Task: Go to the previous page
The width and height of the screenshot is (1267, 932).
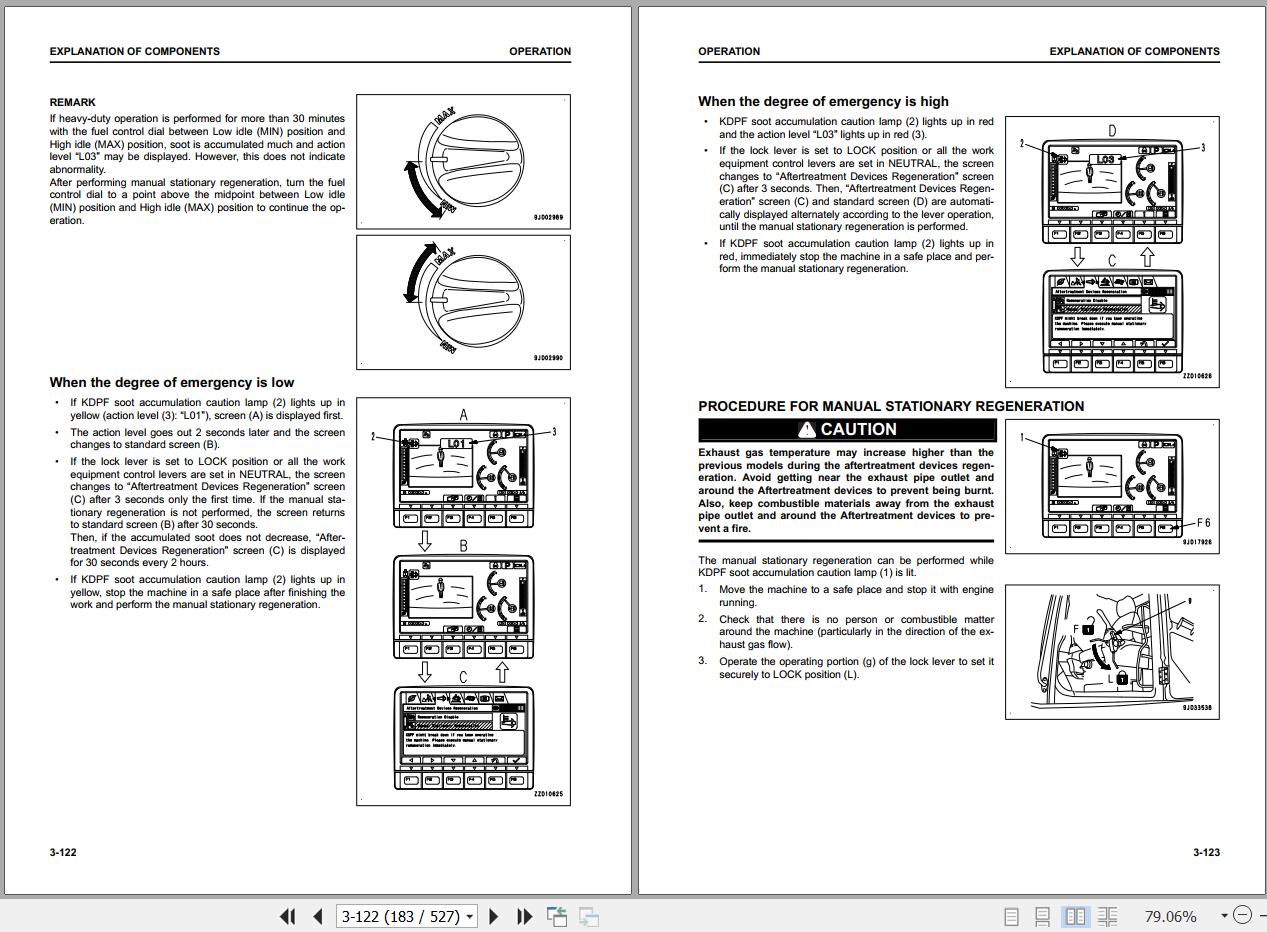Action: [318, 916]
